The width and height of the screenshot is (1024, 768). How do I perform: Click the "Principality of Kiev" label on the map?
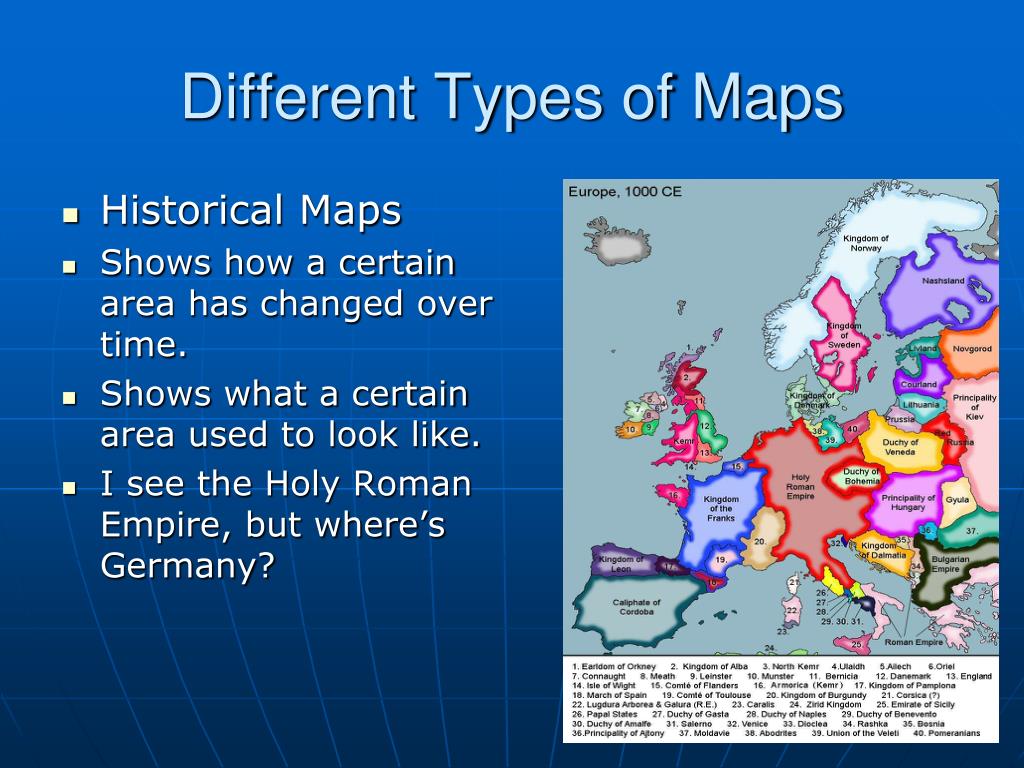(974, 407)
